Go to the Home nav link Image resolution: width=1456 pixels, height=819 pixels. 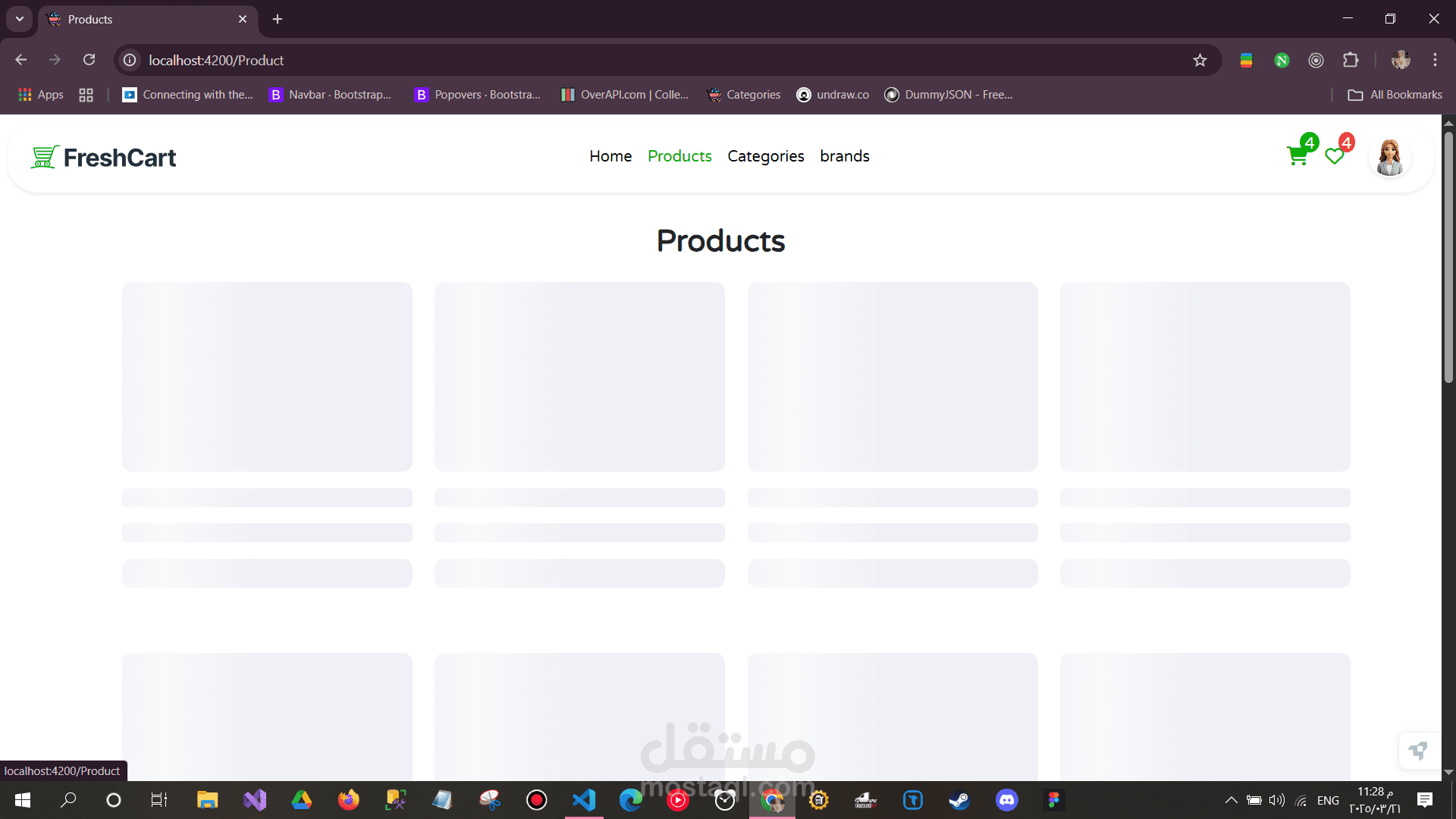[x=610, y=156]
